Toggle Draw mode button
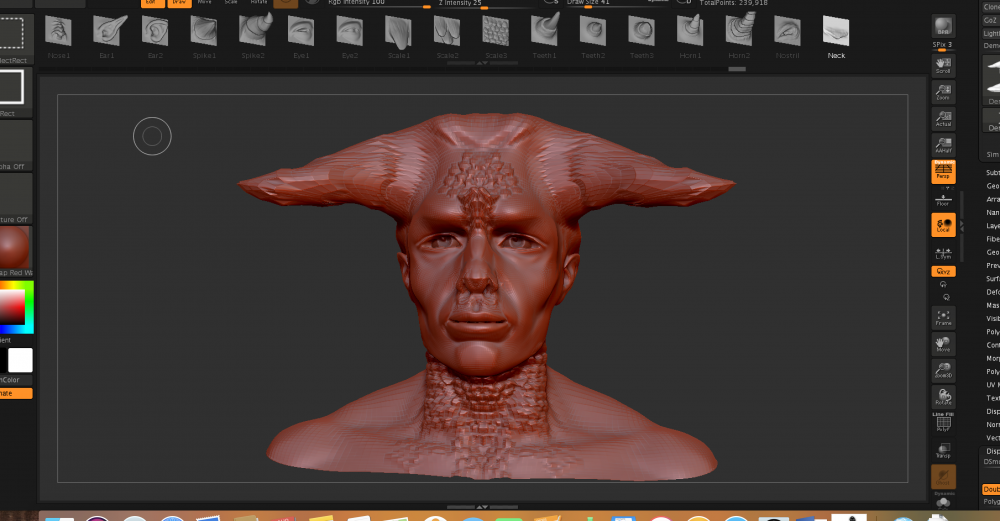 tap(179, 3)
